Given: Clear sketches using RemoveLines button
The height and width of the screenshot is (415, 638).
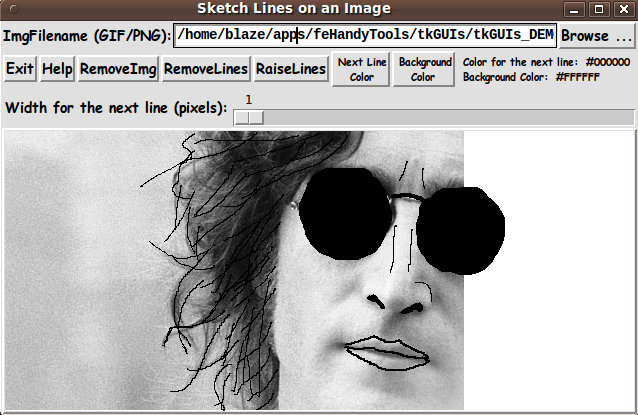Looking at the screenshot, I should coord(205,69).
